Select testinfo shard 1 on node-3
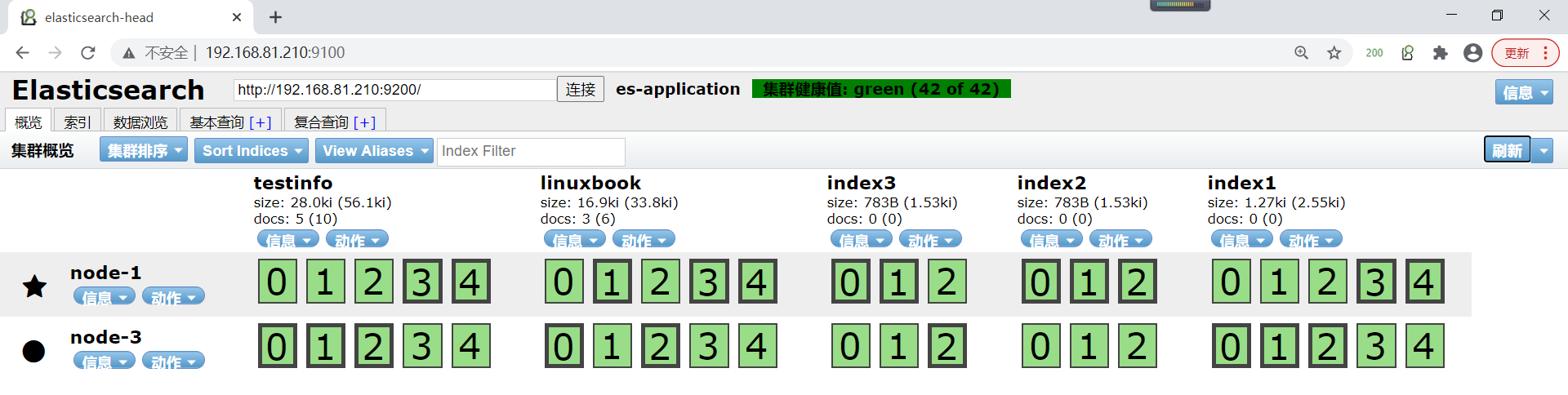 pyautogui.click(x=325, y=346)
